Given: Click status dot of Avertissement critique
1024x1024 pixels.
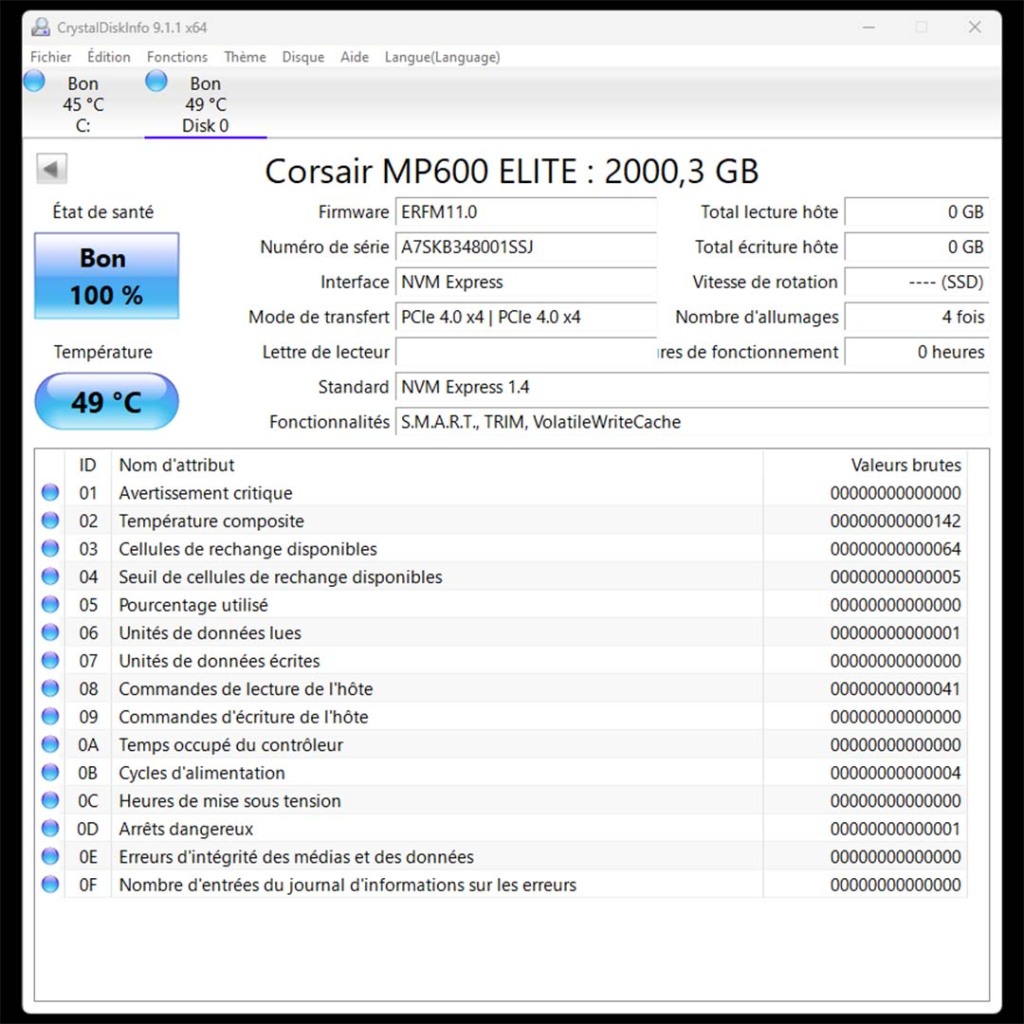Looking at the screenshot, I should coord(50,492).
